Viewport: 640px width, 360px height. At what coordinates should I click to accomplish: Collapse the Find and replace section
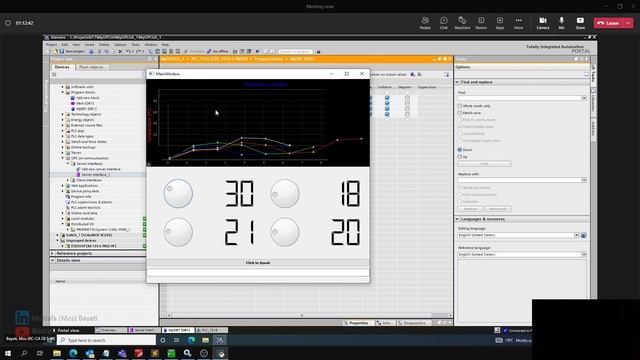point(457,82)
